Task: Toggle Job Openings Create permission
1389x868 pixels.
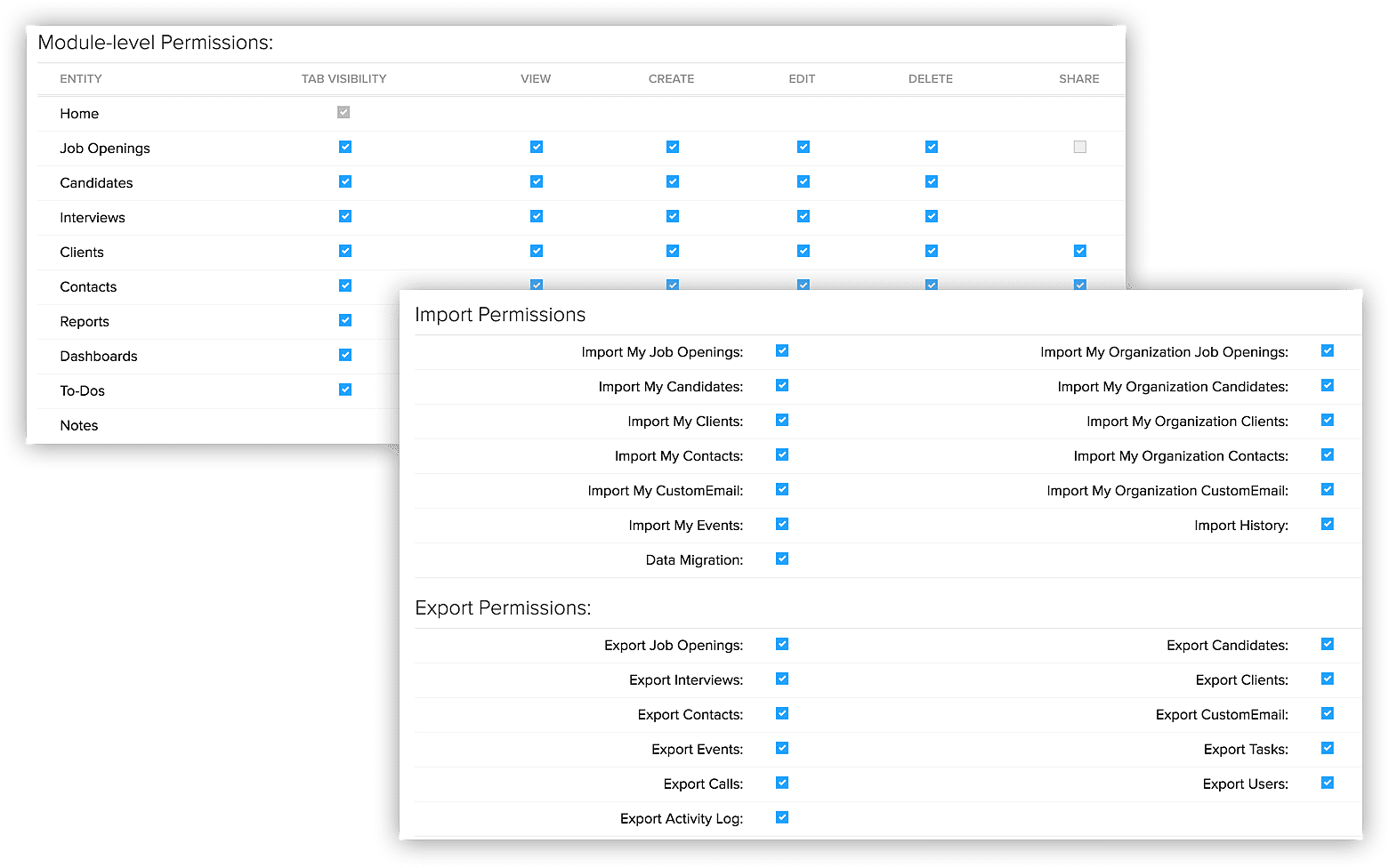Action: coord(673,147)
